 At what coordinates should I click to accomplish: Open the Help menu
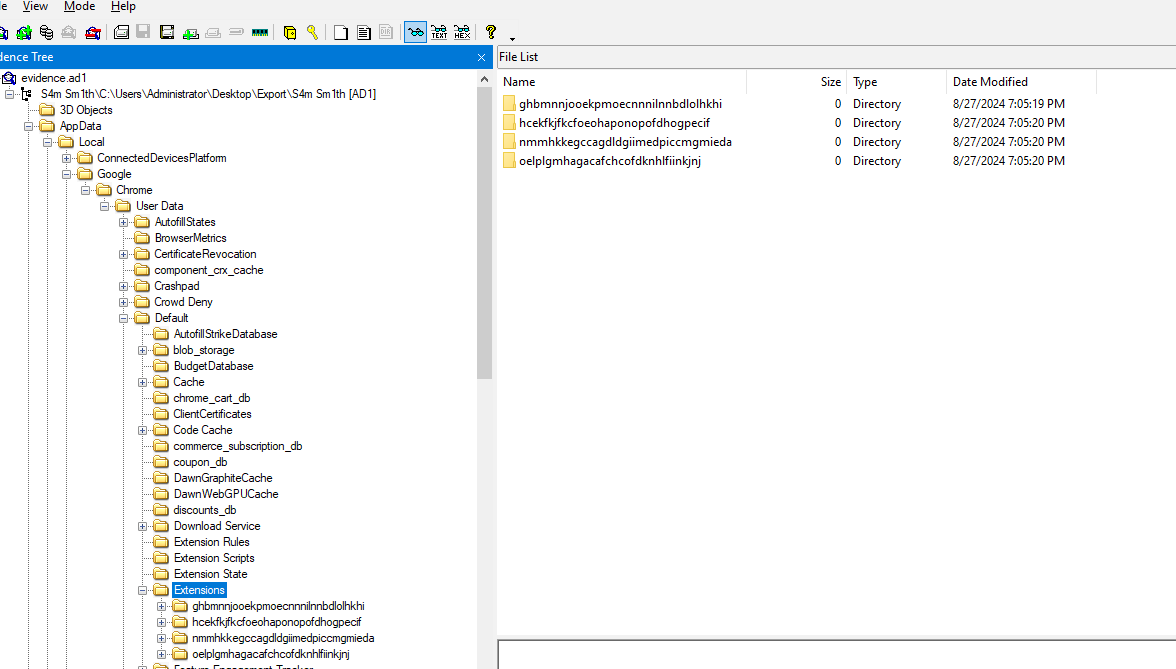click(123, 7)
